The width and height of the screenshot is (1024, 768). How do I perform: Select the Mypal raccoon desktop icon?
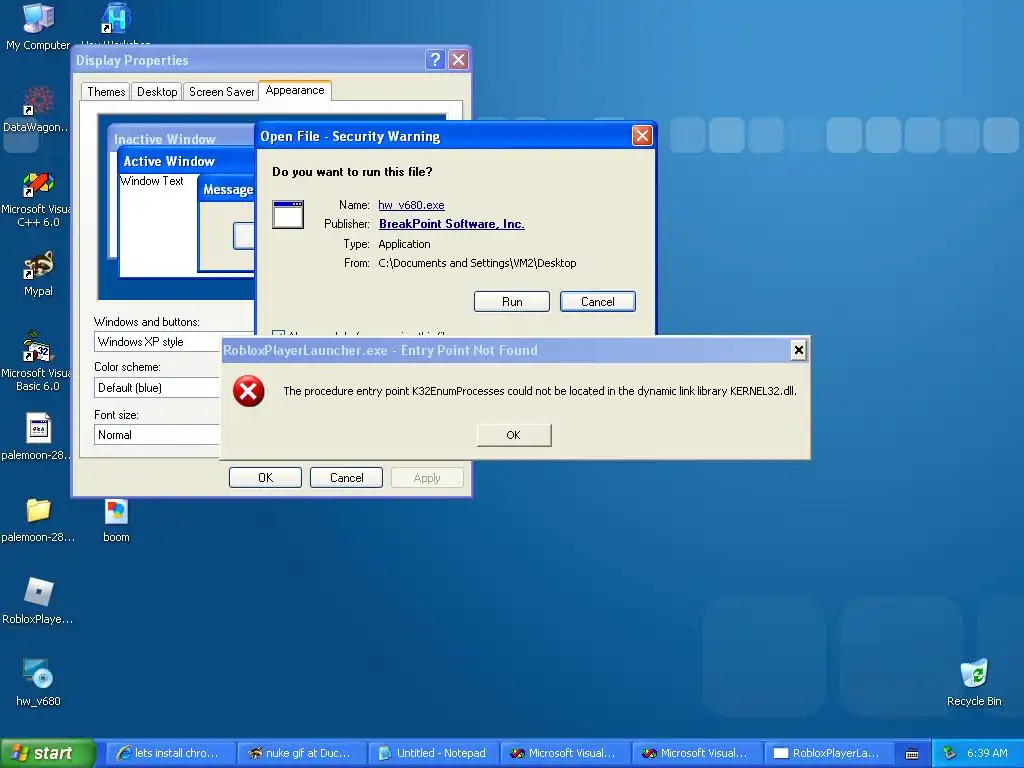pos(38,273)
